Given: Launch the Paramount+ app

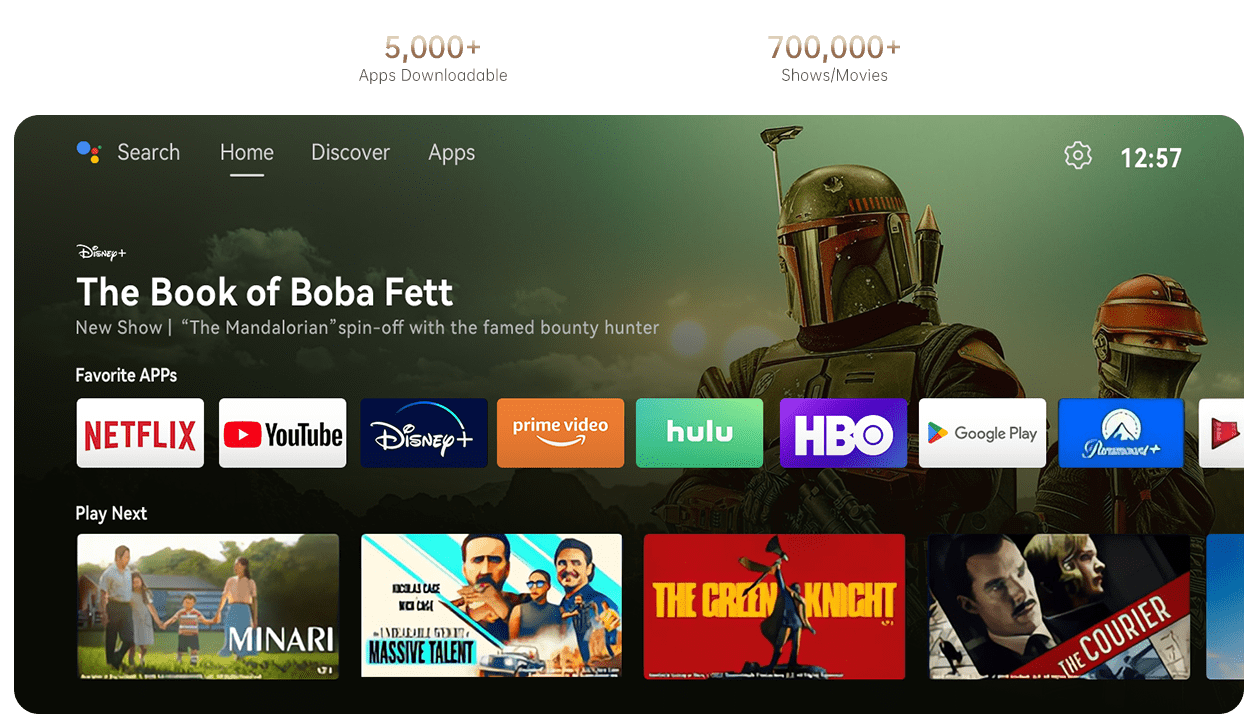Looking at the screenshot, I should [1121, 433].
